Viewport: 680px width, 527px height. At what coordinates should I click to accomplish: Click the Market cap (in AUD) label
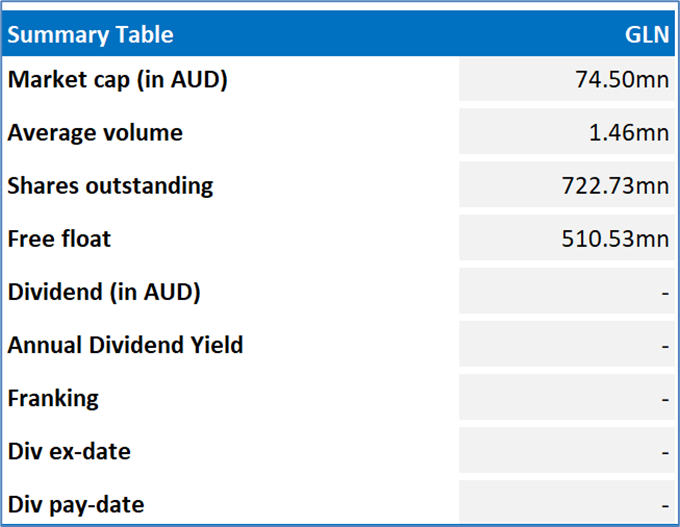click(x=118, y=80)
